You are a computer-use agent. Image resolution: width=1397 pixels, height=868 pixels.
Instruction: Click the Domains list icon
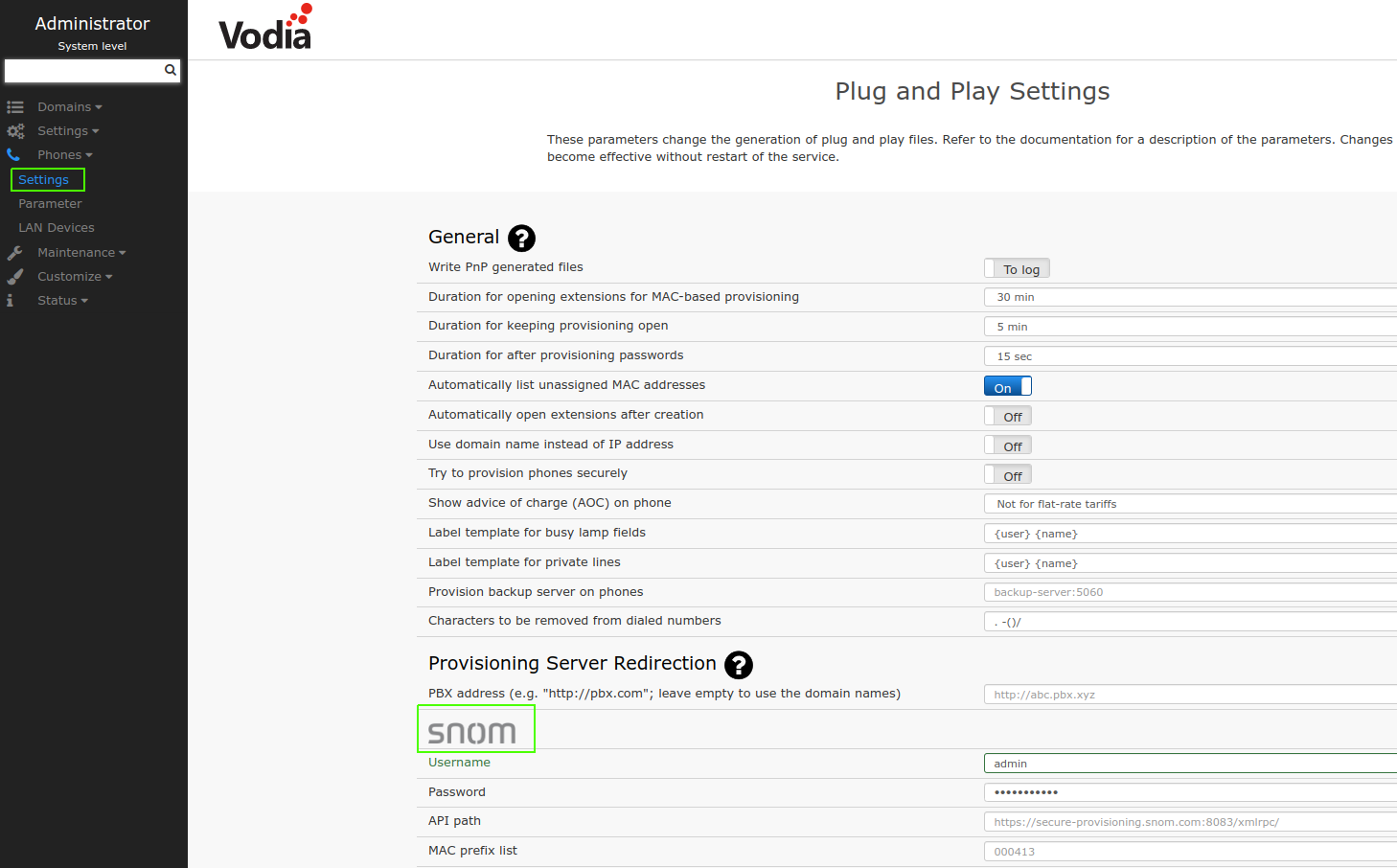[15, 107]
